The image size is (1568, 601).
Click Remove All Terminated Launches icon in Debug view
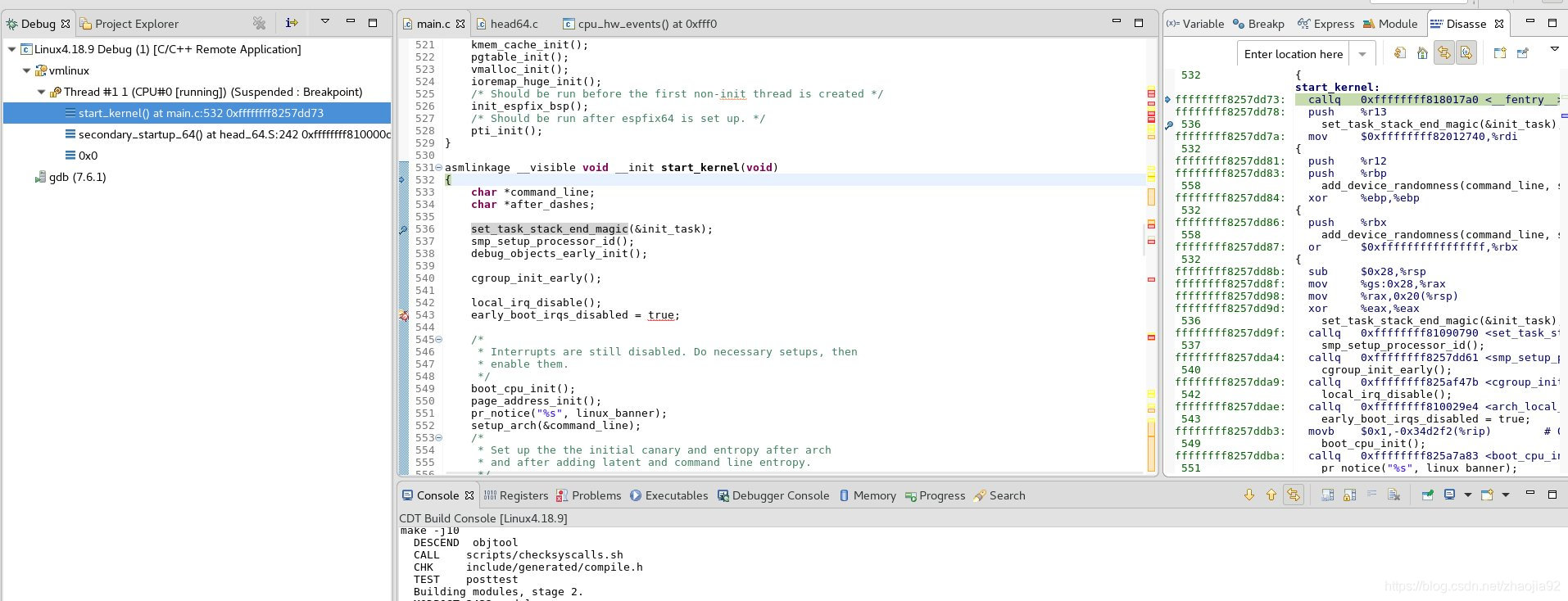tap(260, 23)
